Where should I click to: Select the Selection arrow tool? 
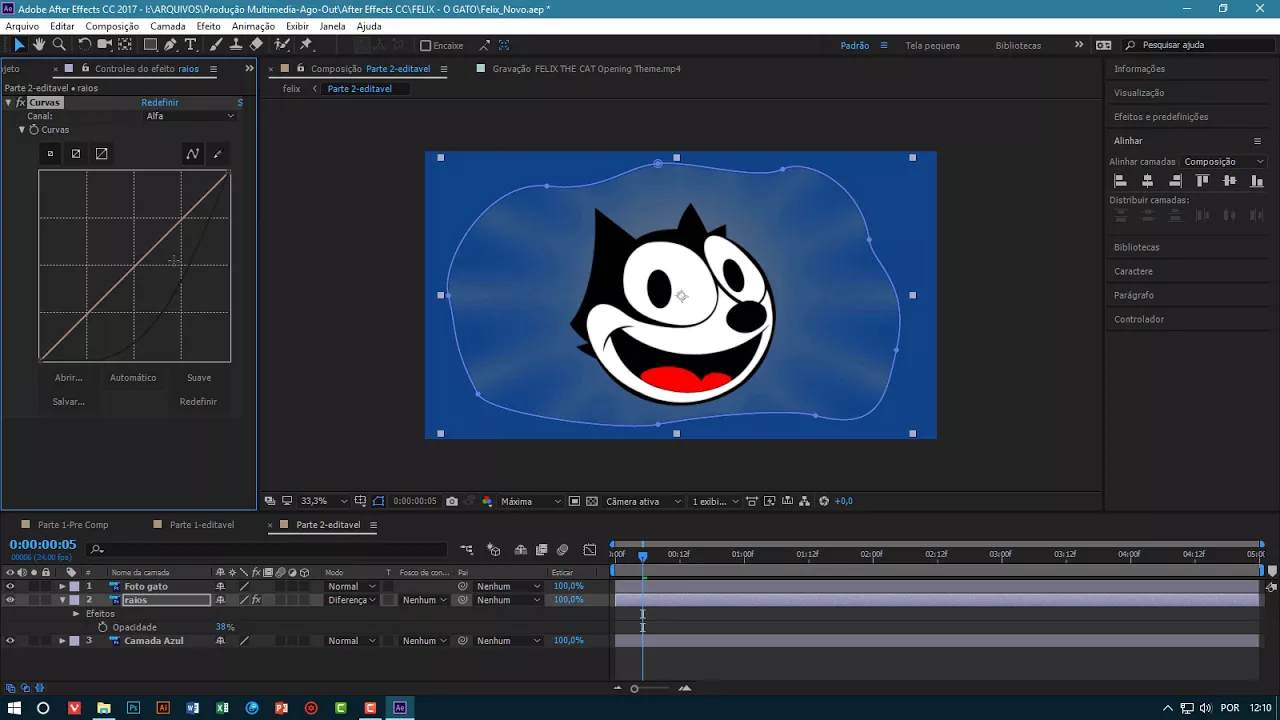point(19,45)
